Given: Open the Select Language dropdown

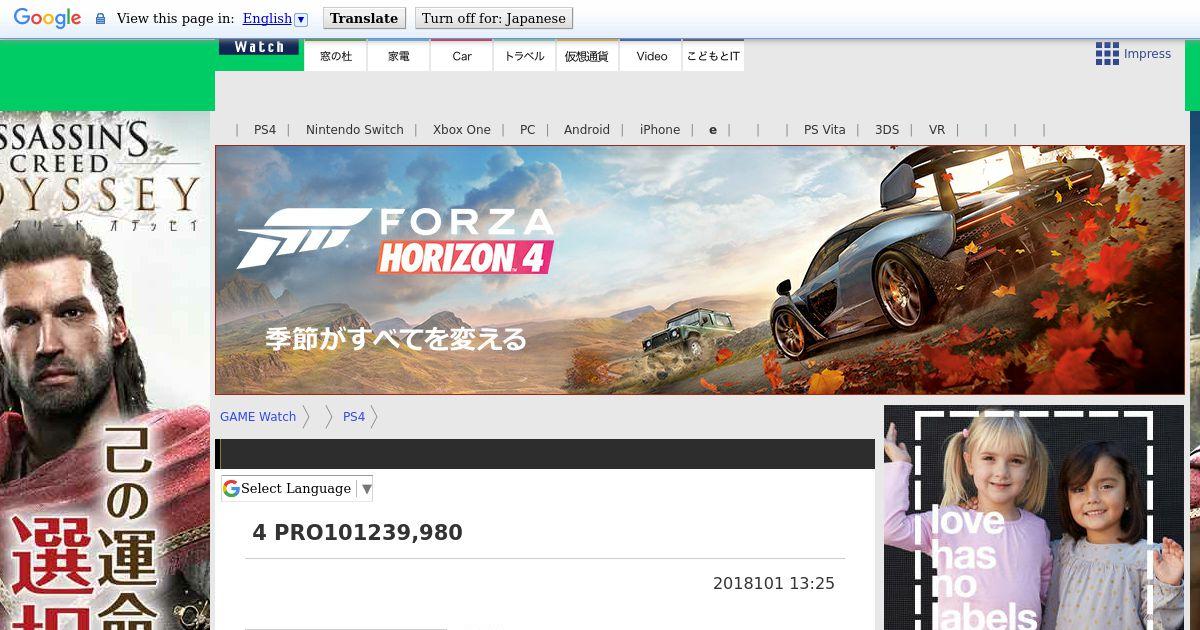Looking at the screenshot, I should 297,488.
